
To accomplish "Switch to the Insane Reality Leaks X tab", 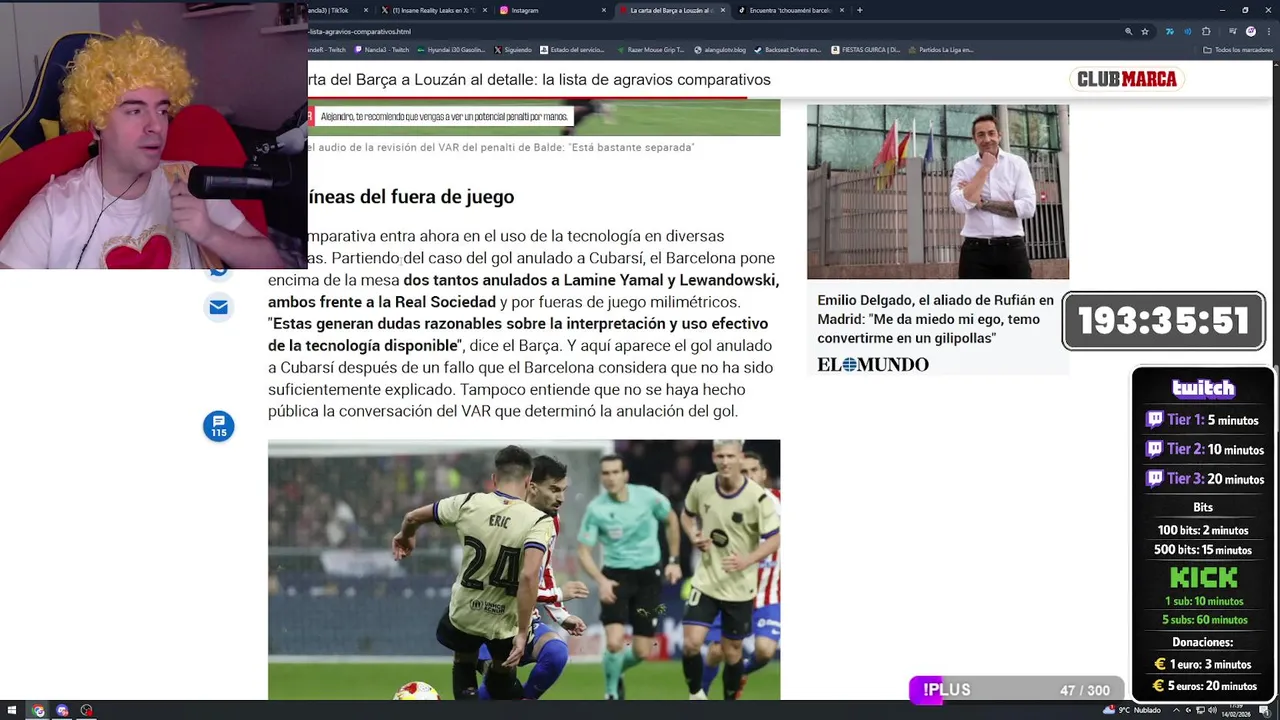I will (x=432, y=10).
